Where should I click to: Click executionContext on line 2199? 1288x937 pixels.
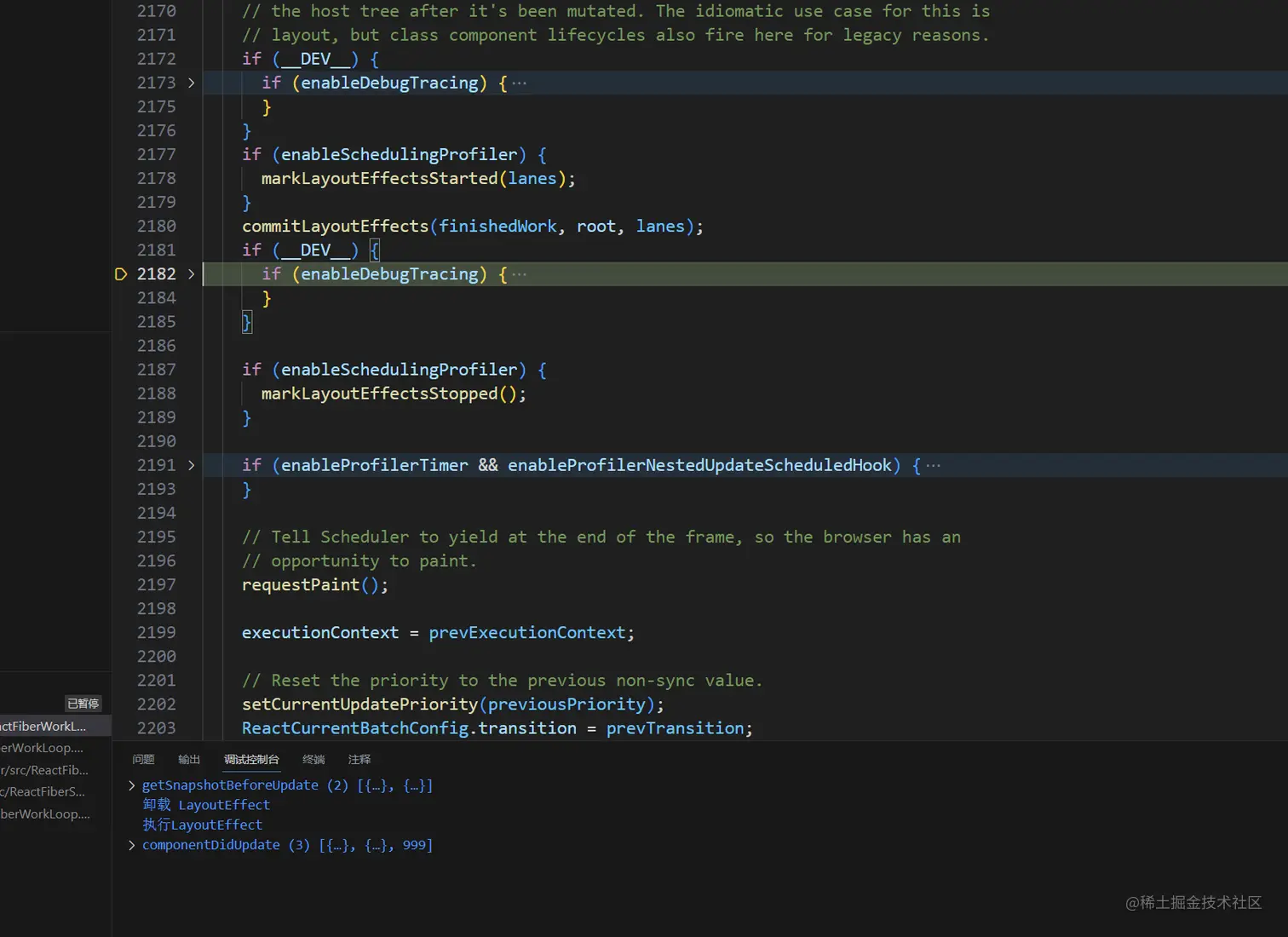[320, 633]
